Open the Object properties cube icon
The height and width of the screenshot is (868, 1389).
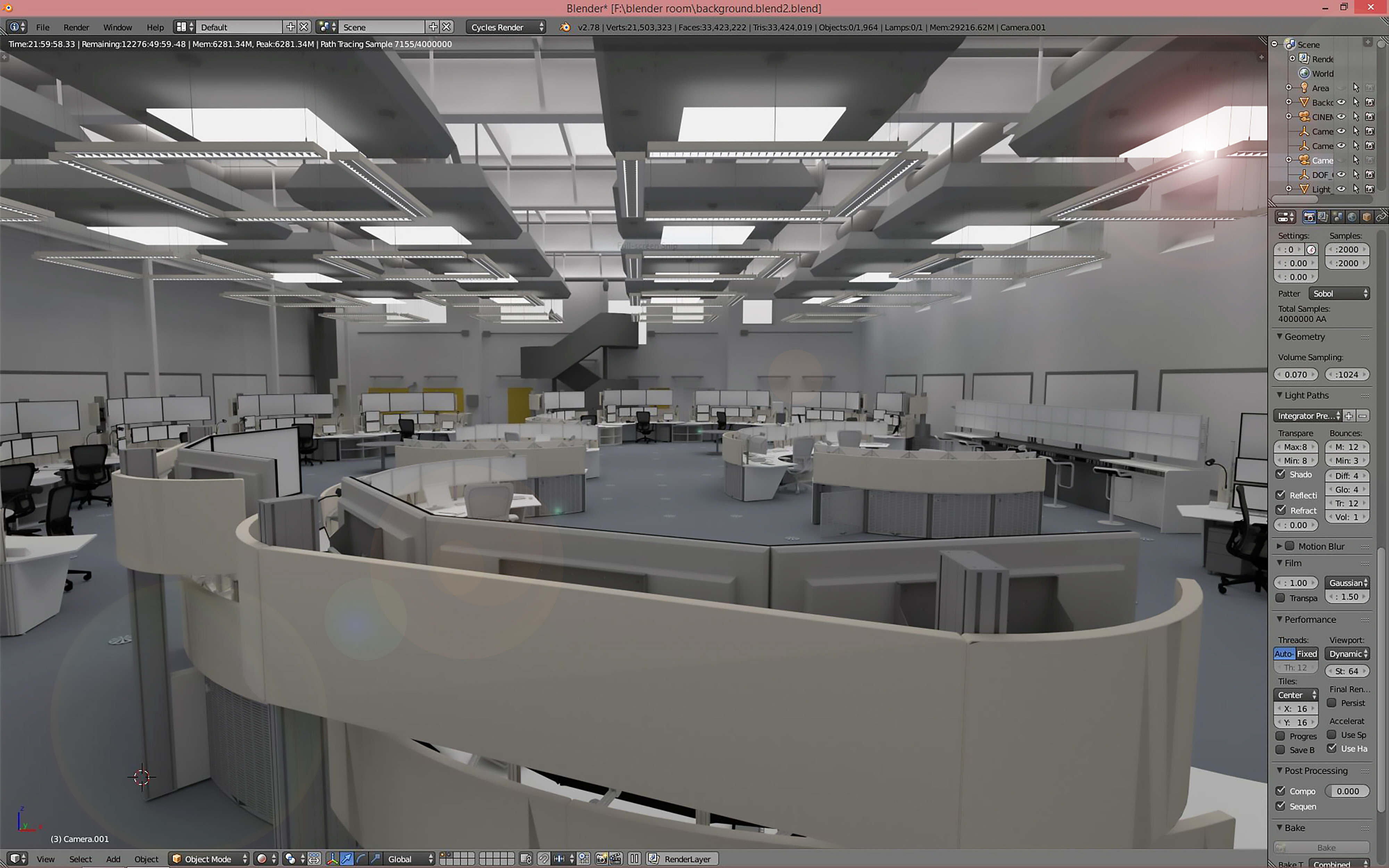[1368, 216]
